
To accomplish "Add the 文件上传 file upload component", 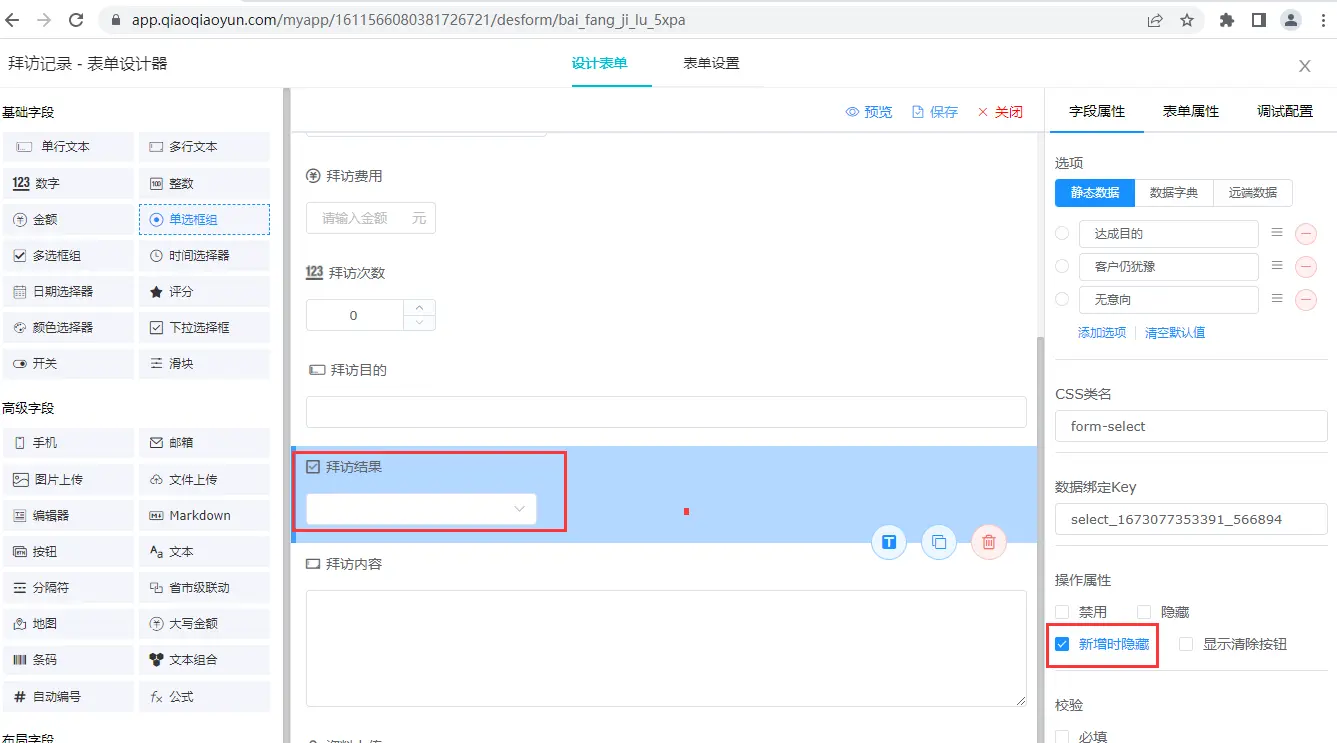I will 204,479.
